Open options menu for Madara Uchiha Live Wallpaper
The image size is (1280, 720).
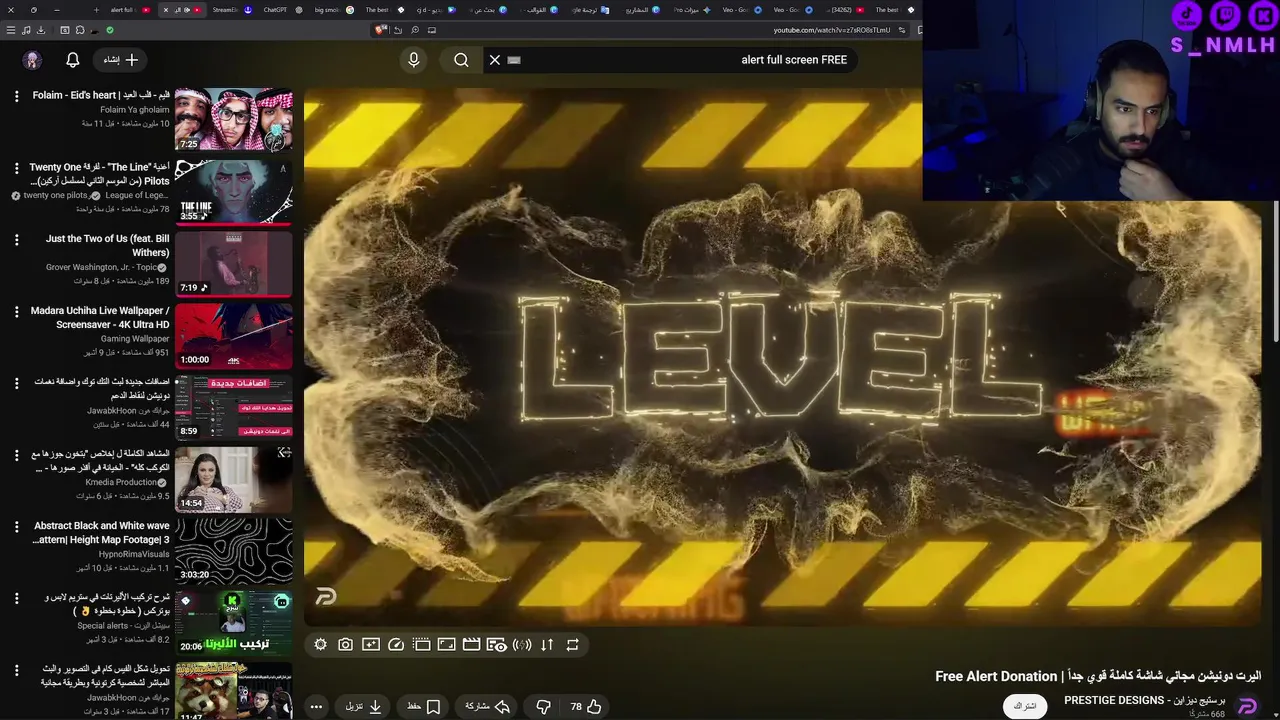(16, 312)
